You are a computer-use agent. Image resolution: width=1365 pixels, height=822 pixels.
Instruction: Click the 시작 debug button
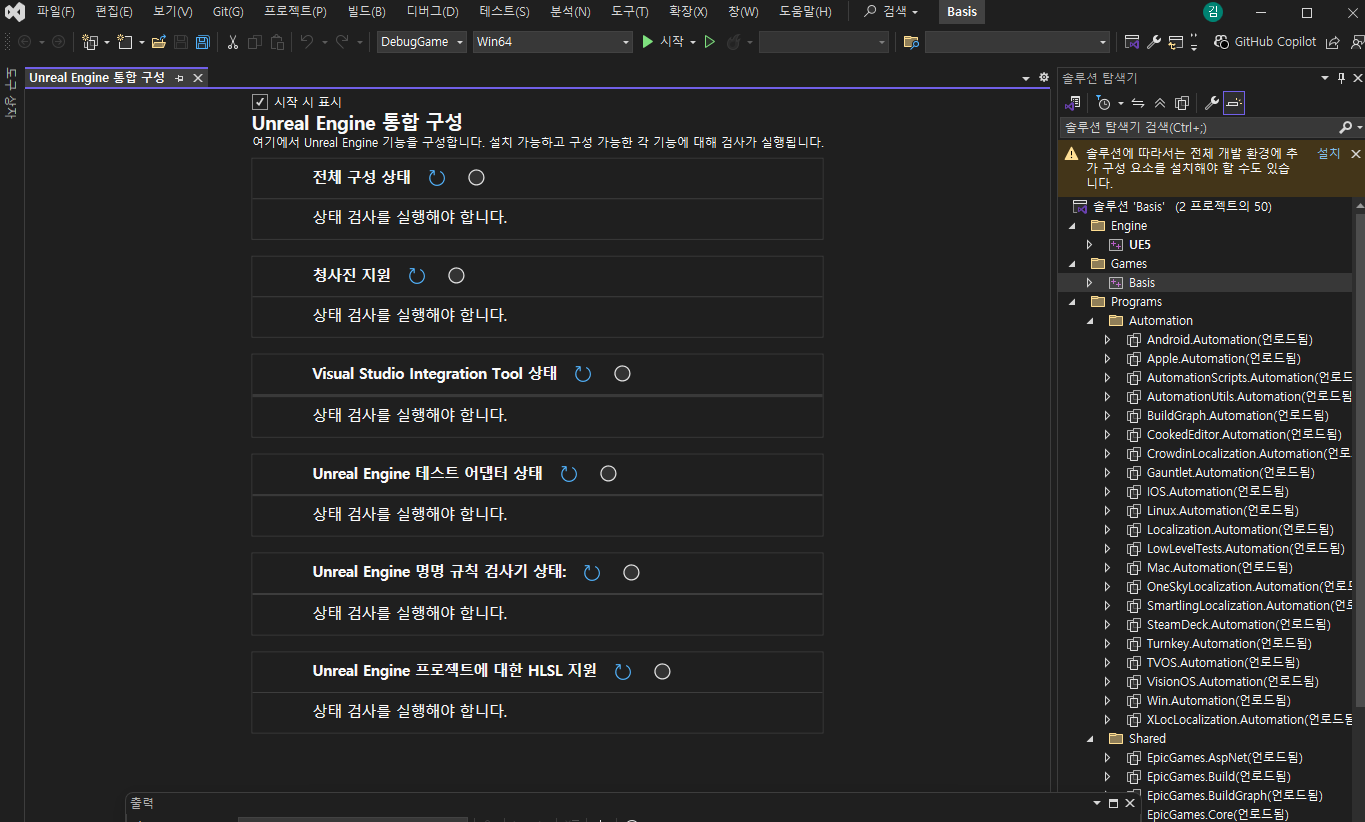point(662,42)
